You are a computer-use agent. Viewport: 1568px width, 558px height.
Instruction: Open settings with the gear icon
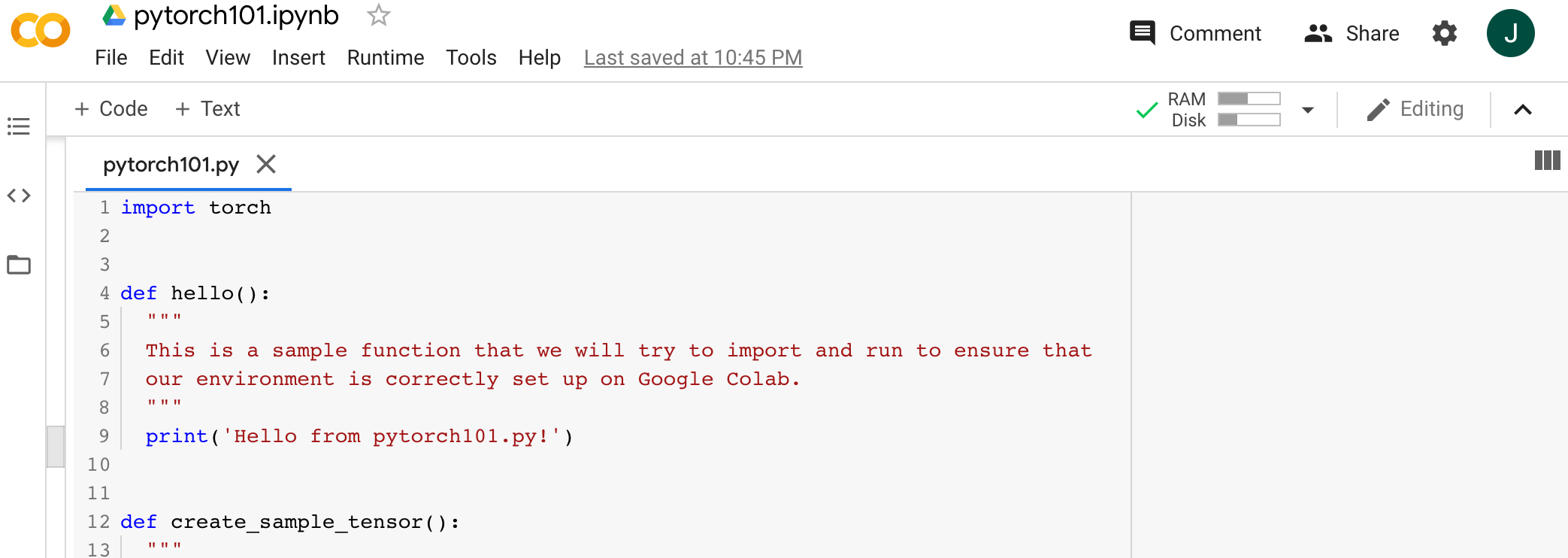point(1444,33)
